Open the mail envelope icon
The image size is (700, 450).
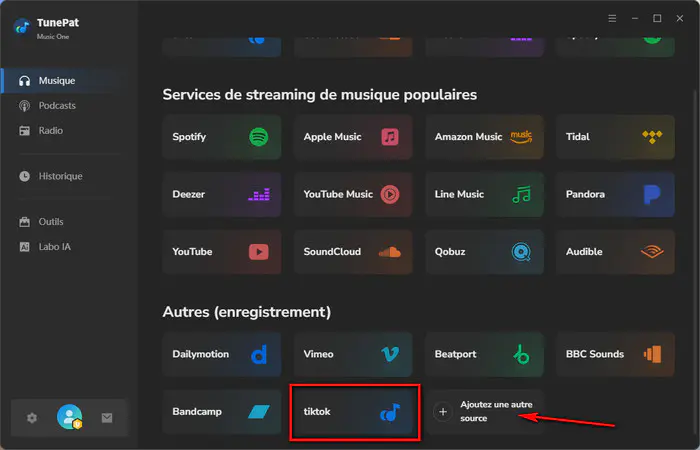tap(107, 418)
